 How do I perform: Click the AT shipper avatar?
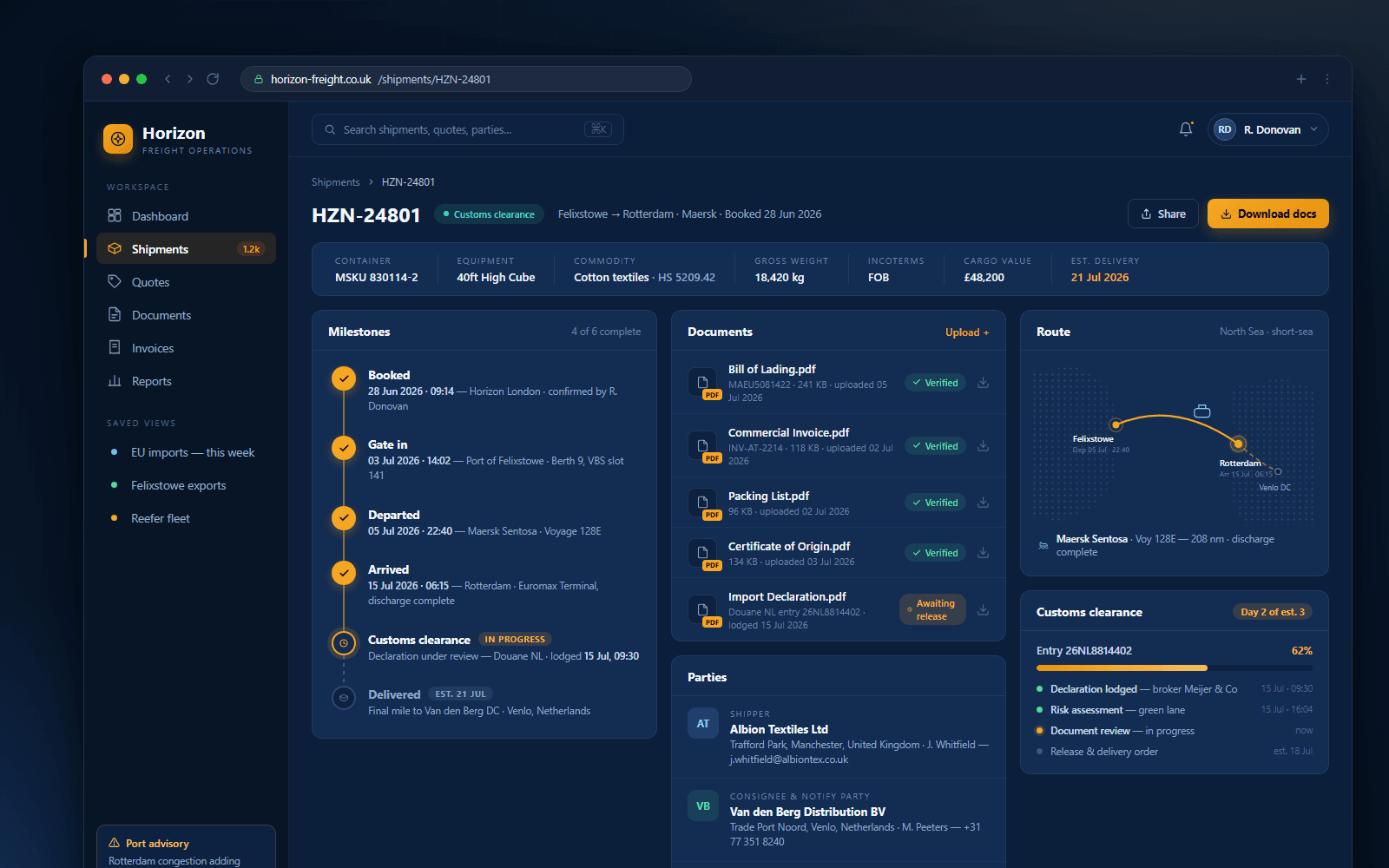[x=703, y=723]
